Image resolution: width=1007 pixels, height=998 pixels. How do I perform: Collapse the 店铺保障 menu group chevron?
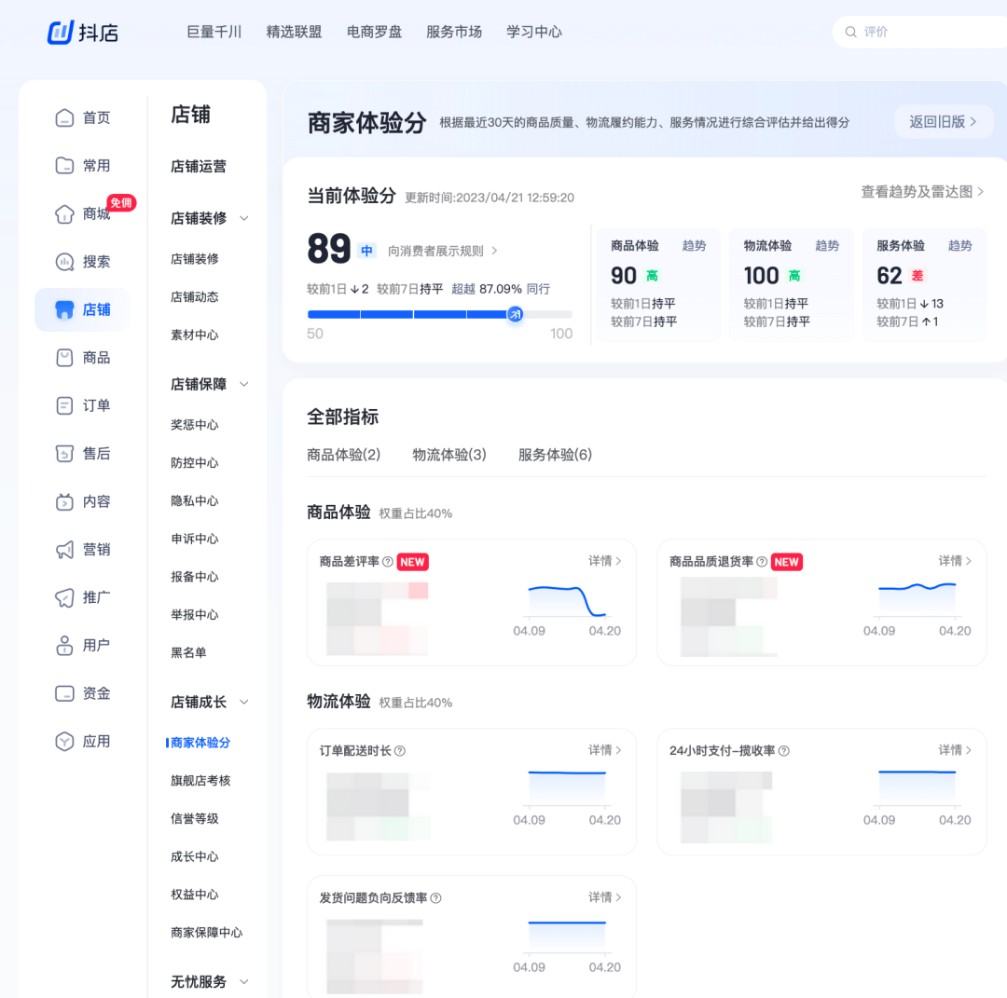(x=244, y=384)
